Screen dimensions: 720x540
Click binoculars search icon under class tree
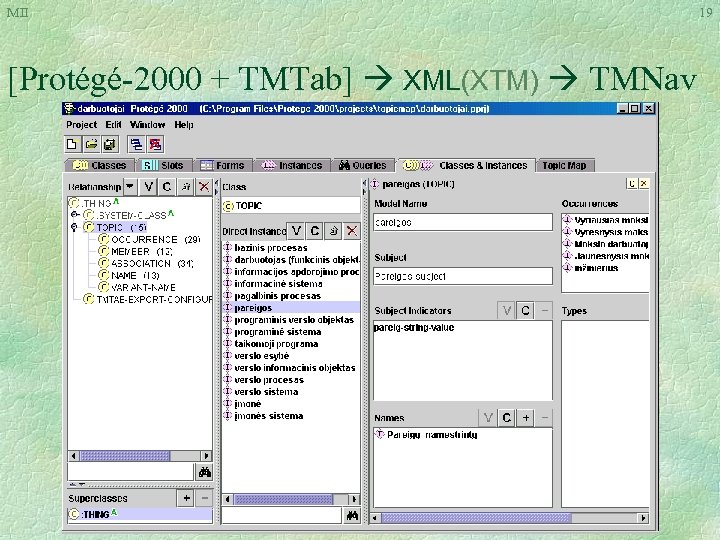click(204, 472)
